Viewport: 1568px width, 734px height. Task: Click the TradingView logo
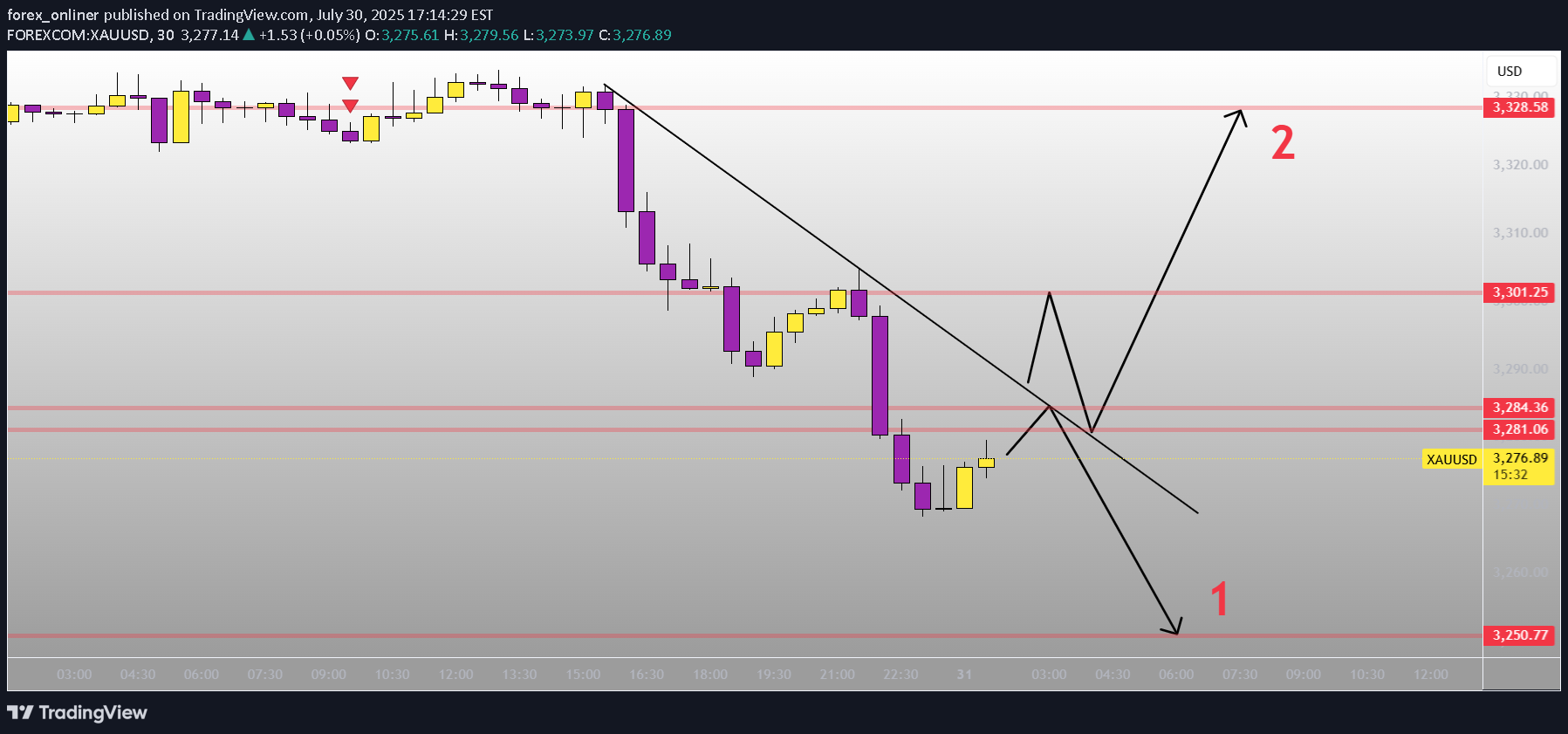(x=78, y=712)
